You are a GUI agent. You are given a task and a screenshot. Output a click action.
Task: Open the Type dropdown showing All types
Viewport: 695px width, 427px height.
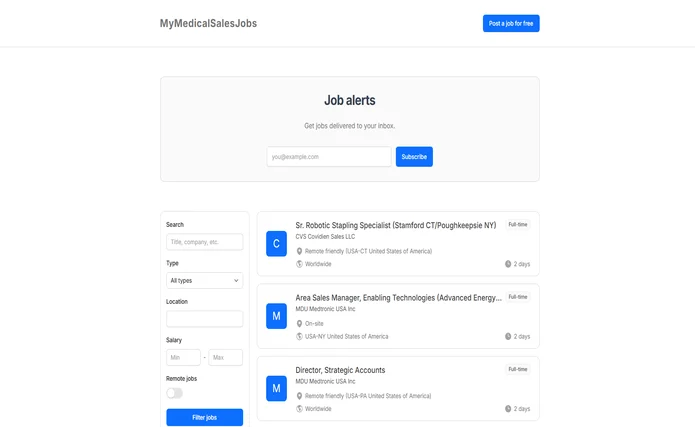coord(204,281)
